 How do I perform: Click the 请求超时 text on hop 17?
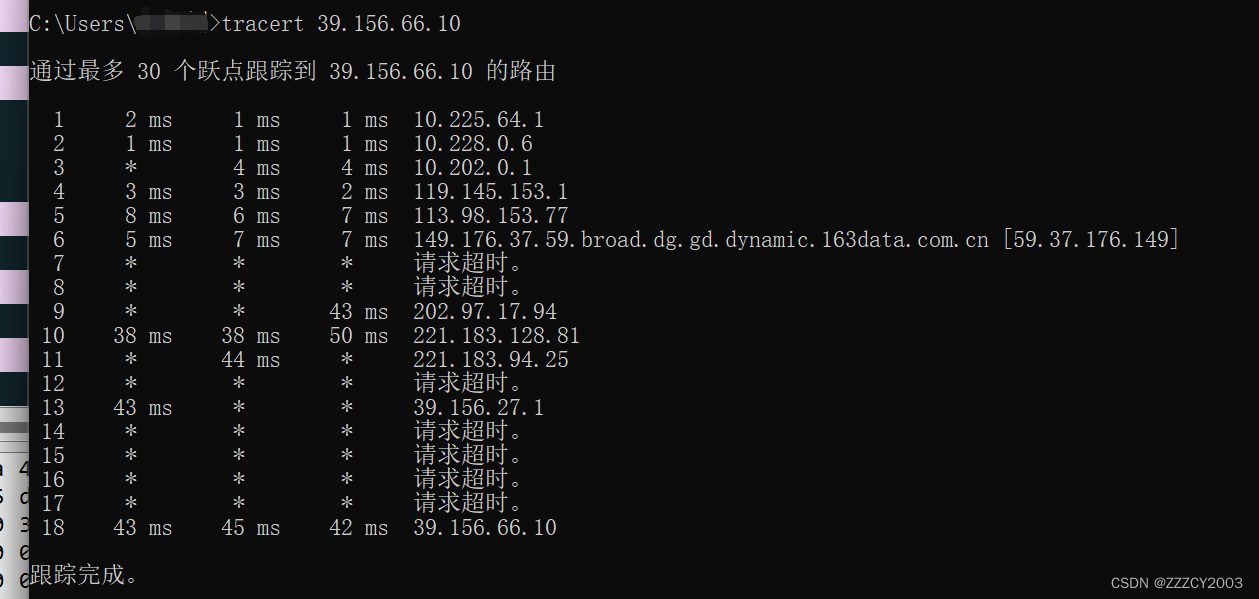coord(468,504)
